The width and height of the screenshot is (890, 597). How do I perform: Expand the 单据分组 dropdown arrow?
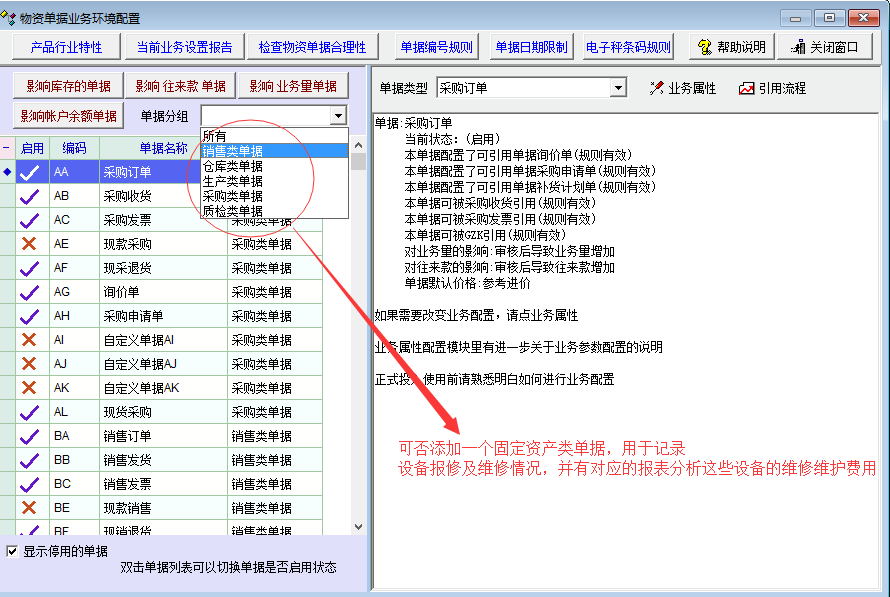coord(338,116)
